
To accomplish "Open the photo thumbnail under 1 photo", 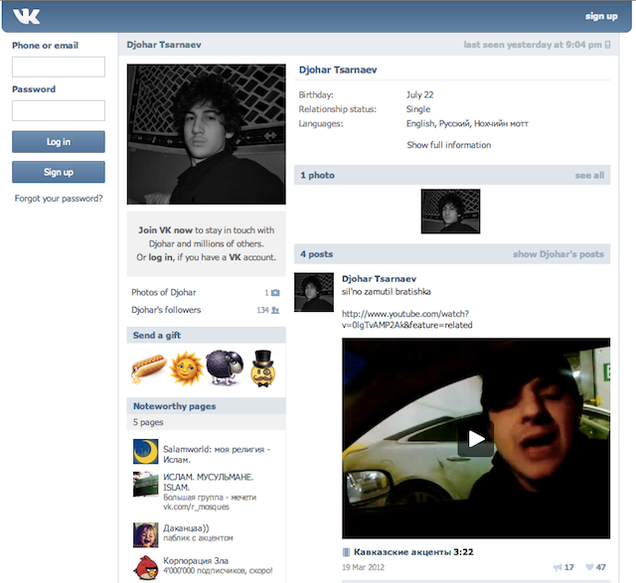I will (450, 211).
